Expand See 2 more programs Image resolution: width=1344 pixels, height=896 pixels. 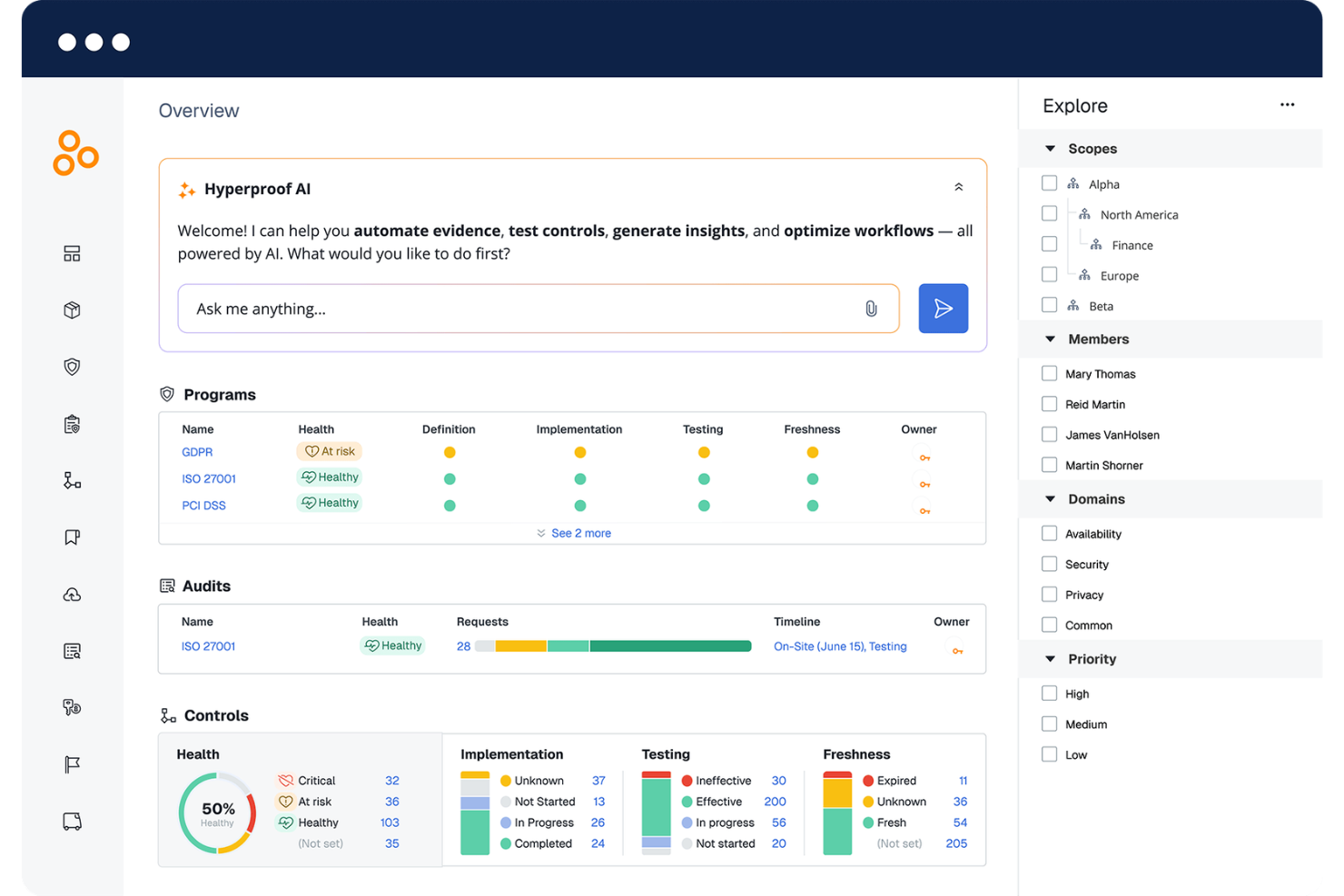click(x=574, y=533)
